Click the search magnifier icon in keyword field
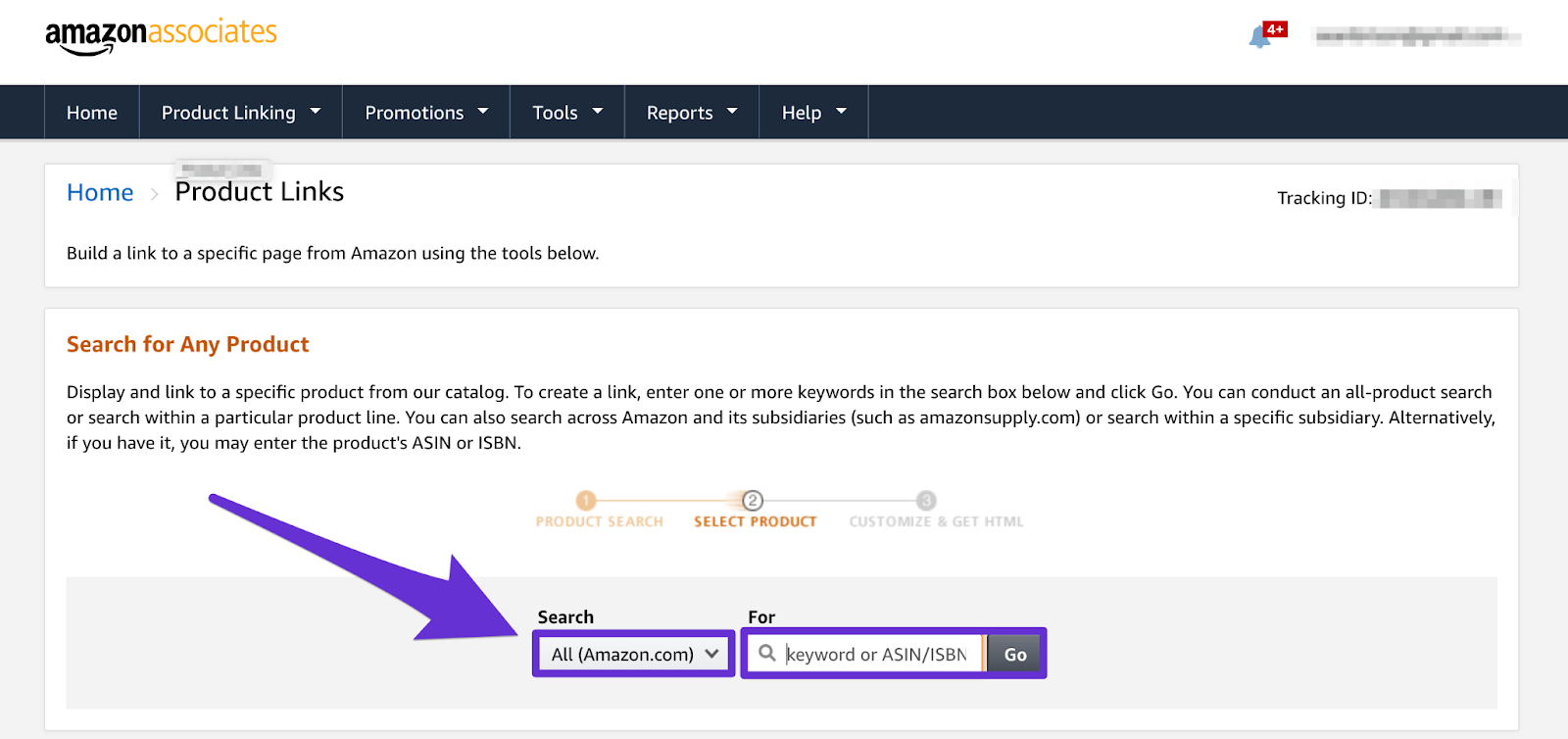Image resolution: width=1568 pixels, height=739 pixels. click(x=767, y=653)
